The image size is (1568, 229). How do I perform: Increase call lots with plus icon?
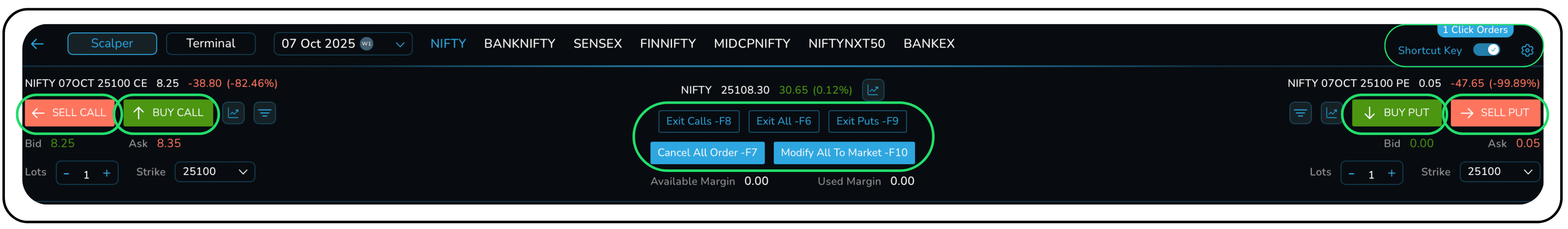pos(107,174)
